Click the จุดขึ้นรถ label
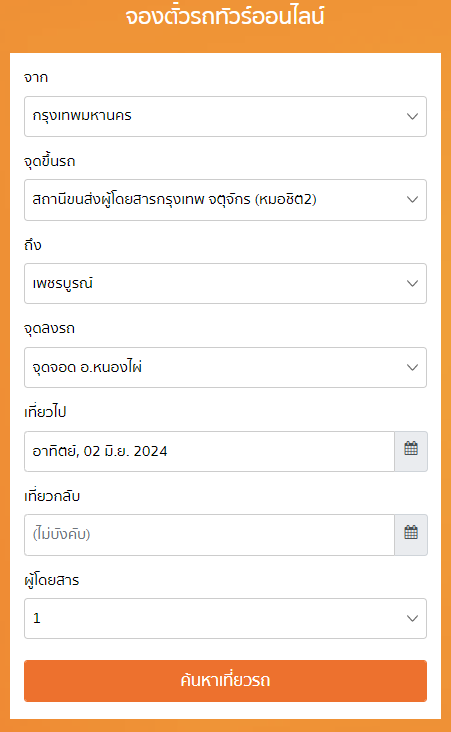 49,161
